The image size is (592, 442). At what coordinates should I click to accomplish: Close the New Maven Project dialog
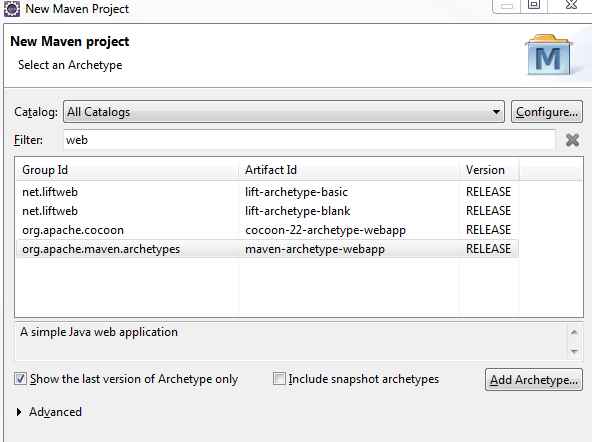572,5
